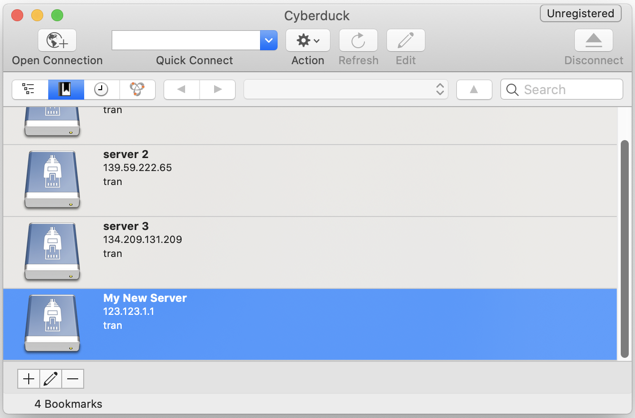Click the Quick Connect label

click(x=194, y=60)
